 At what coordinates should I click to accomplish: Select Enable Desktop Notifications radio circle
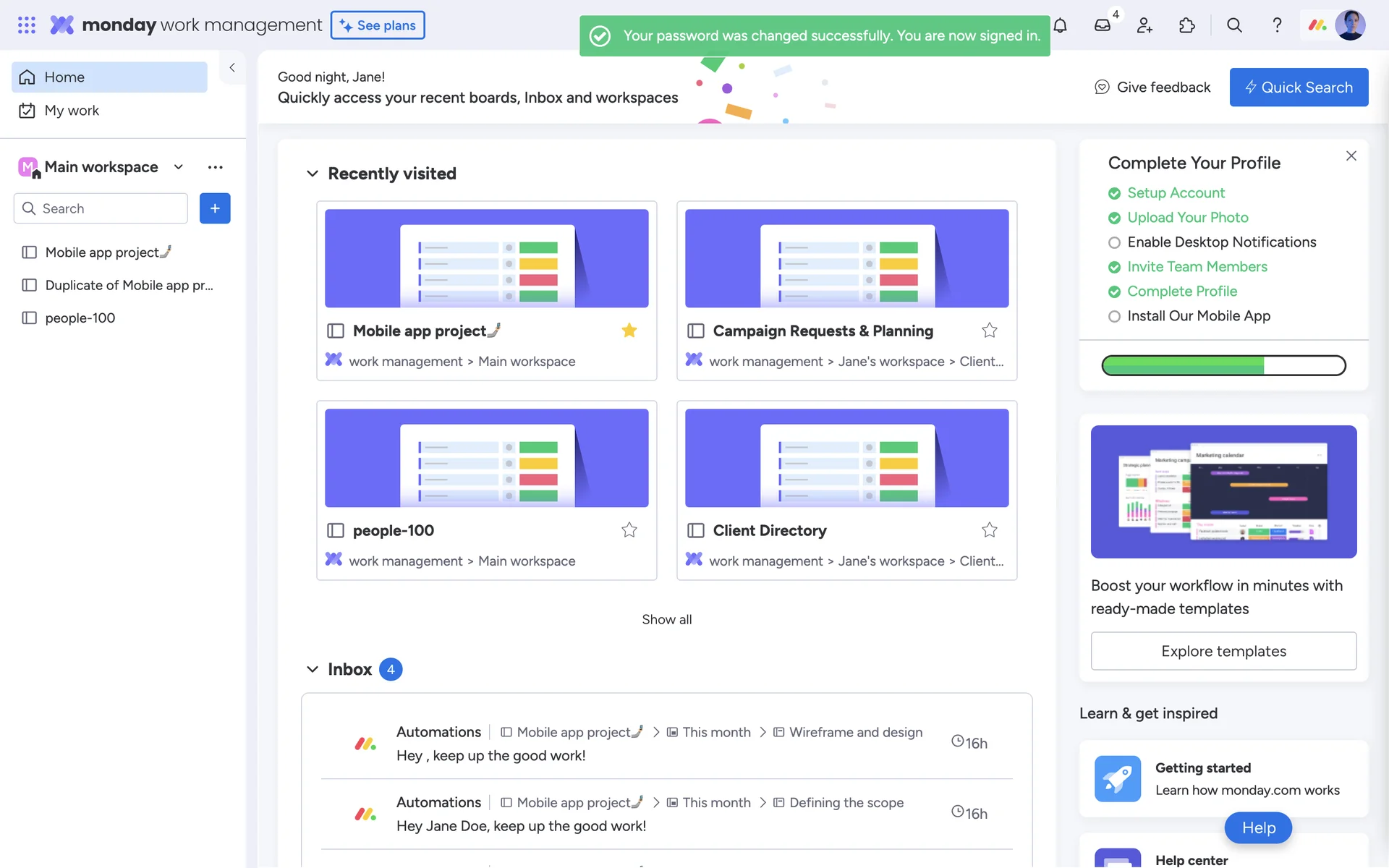[x=1114, y=242]
